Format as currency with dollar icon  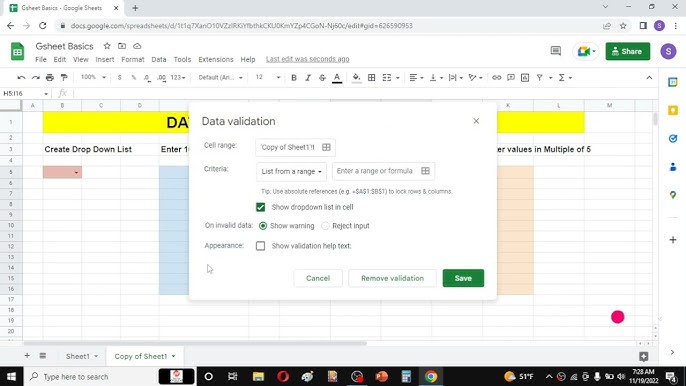119,77
